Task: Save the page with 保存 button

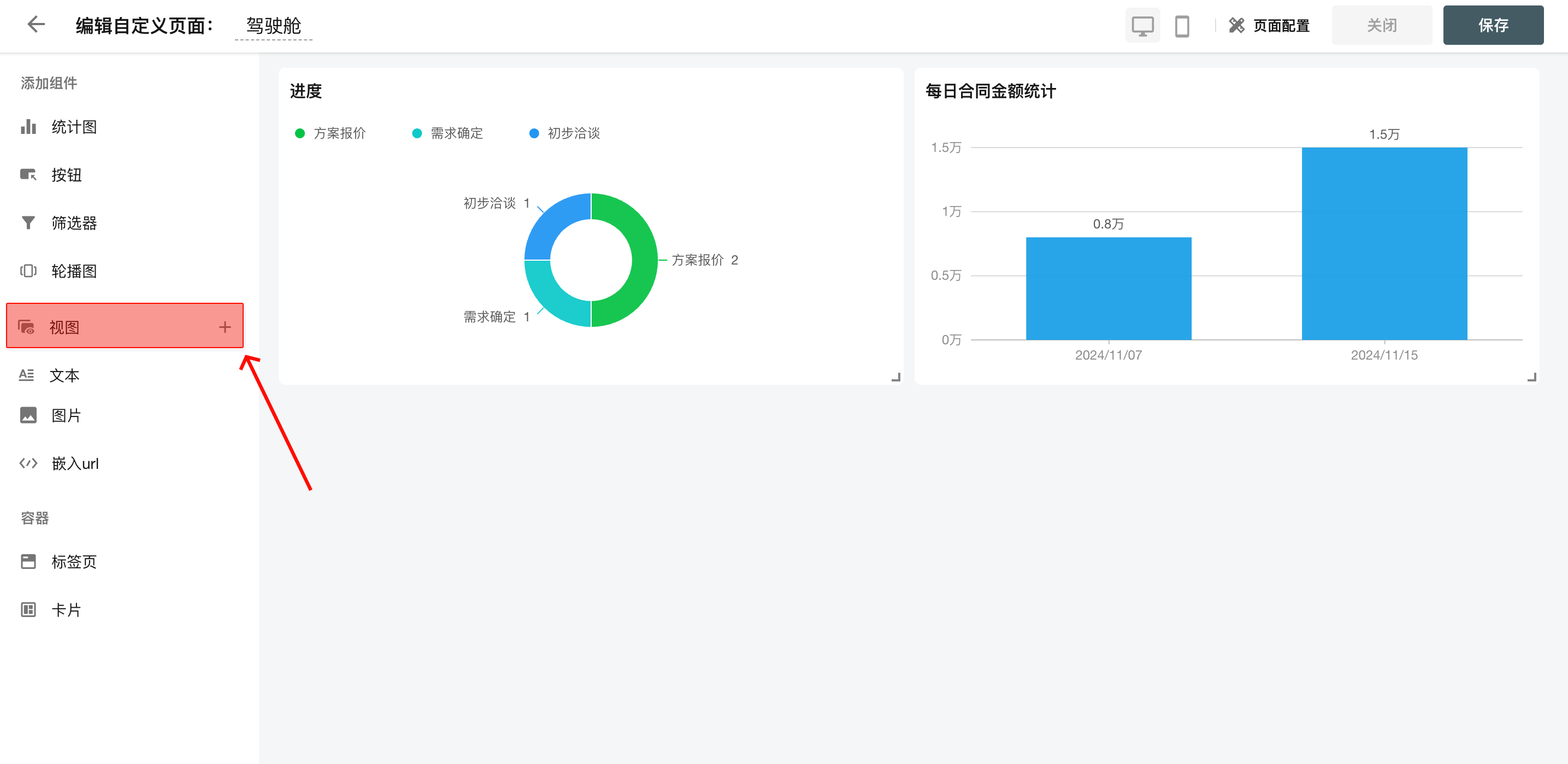Action: tap(1493, 26)
